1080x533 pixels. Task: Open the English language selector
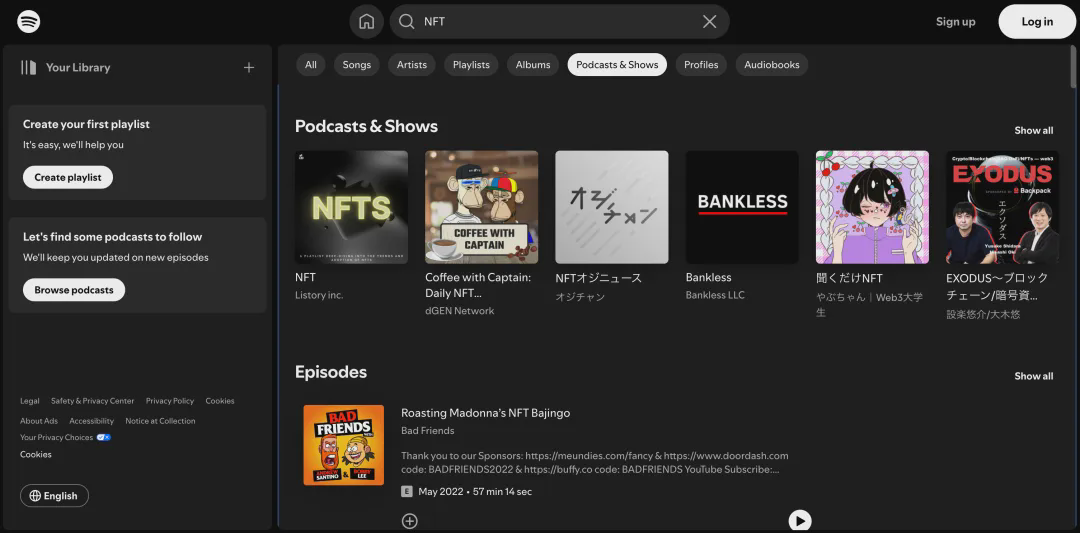coord(54,496)
